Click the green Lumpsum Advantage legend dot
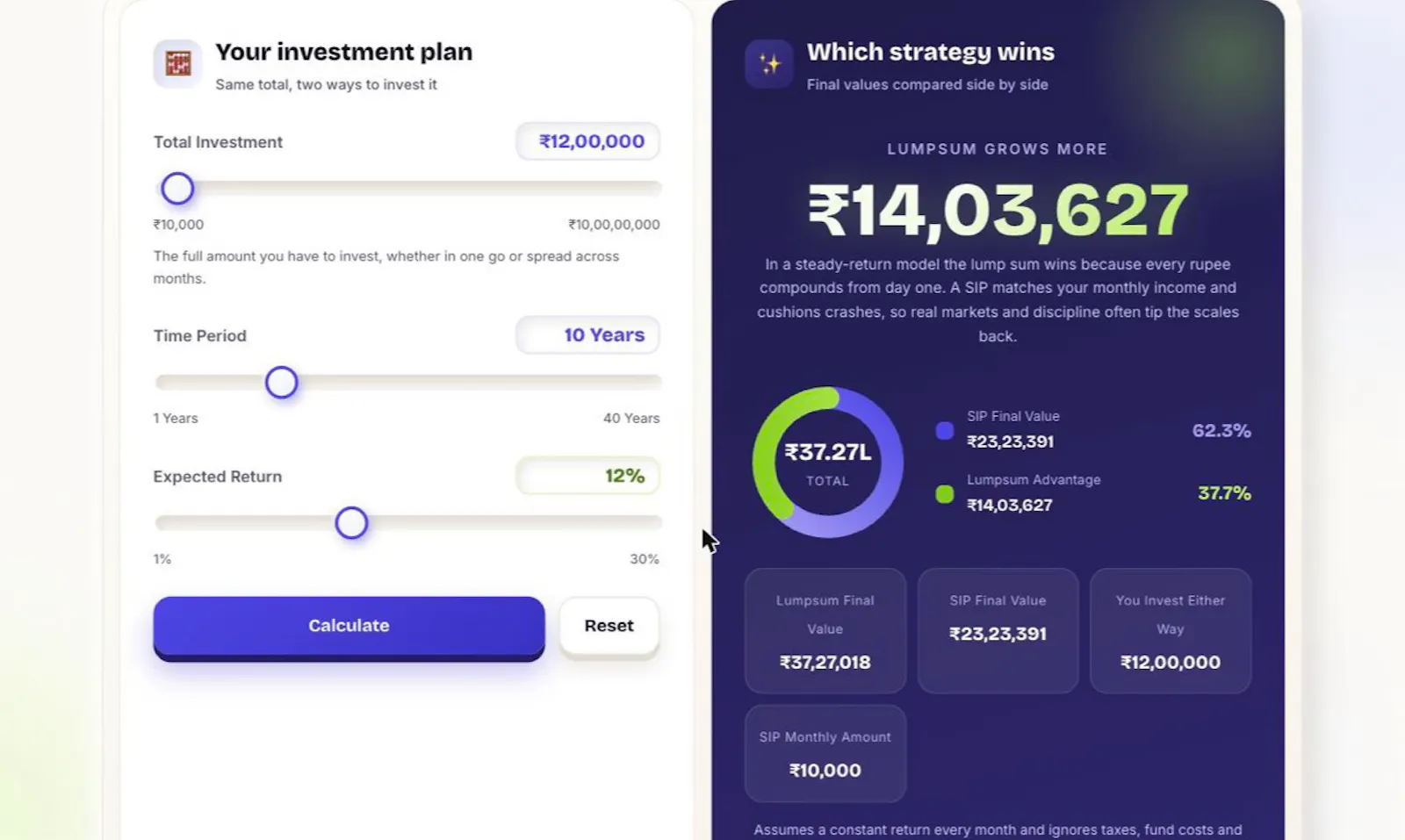 pos(945,494)
